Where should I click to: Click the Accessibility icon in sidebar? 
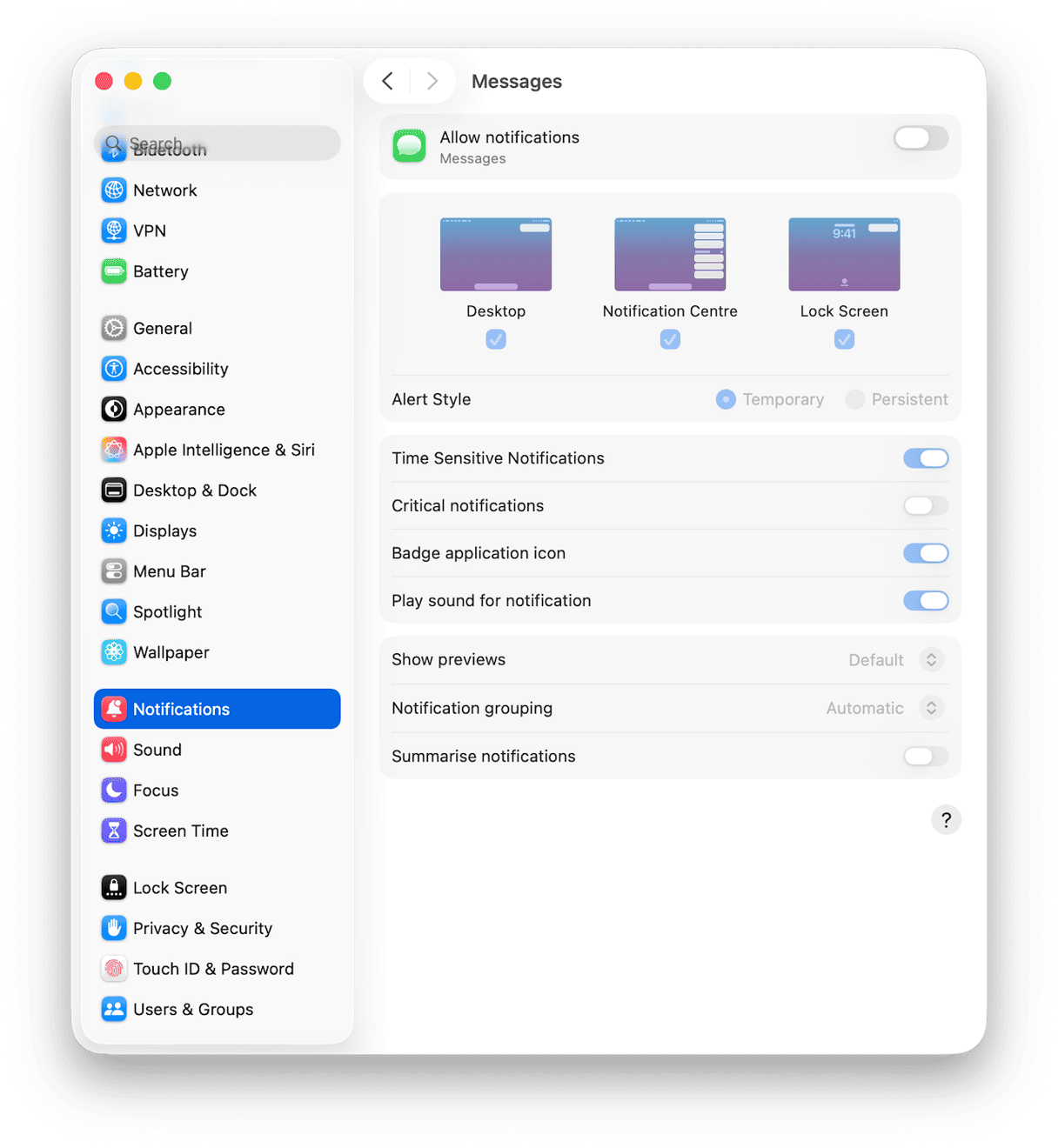[x=114, y=369]
